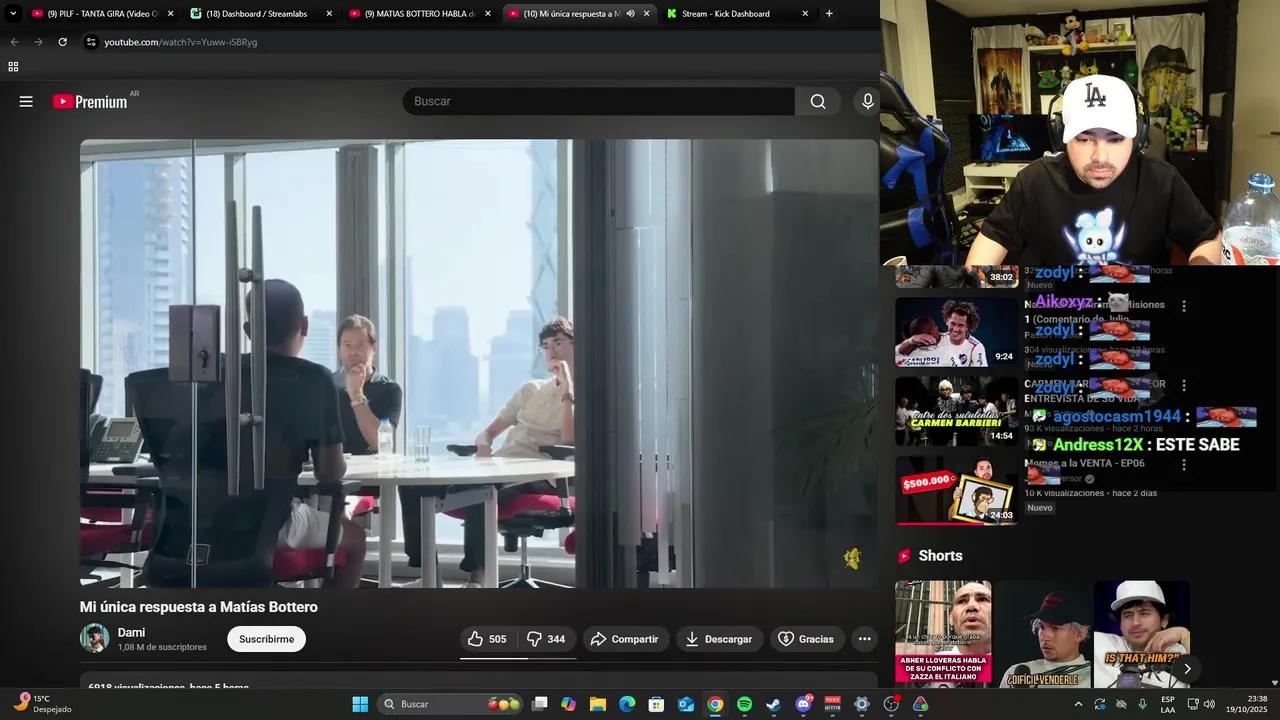This screenshot has width=1280, height=720.
Task: Open more actions menu under the video
Action: pos(865,639)
